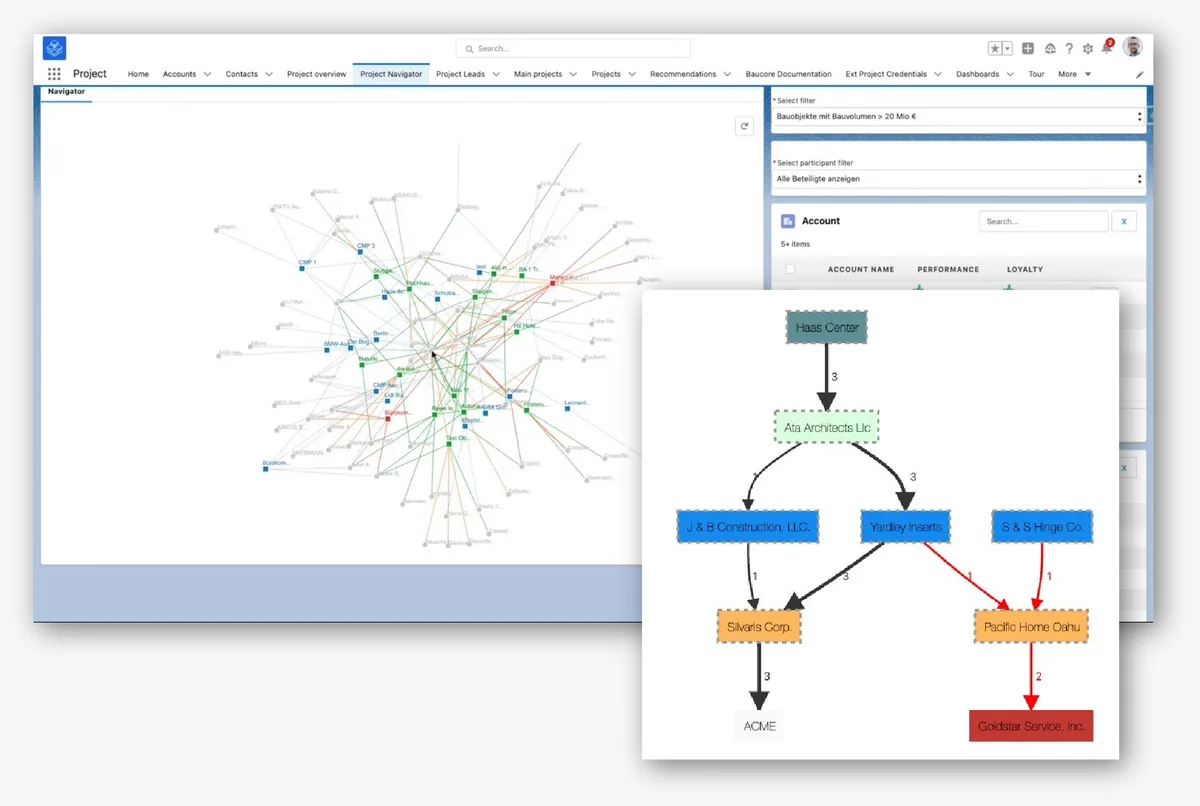Open the Tour tab

point(1036,74)
